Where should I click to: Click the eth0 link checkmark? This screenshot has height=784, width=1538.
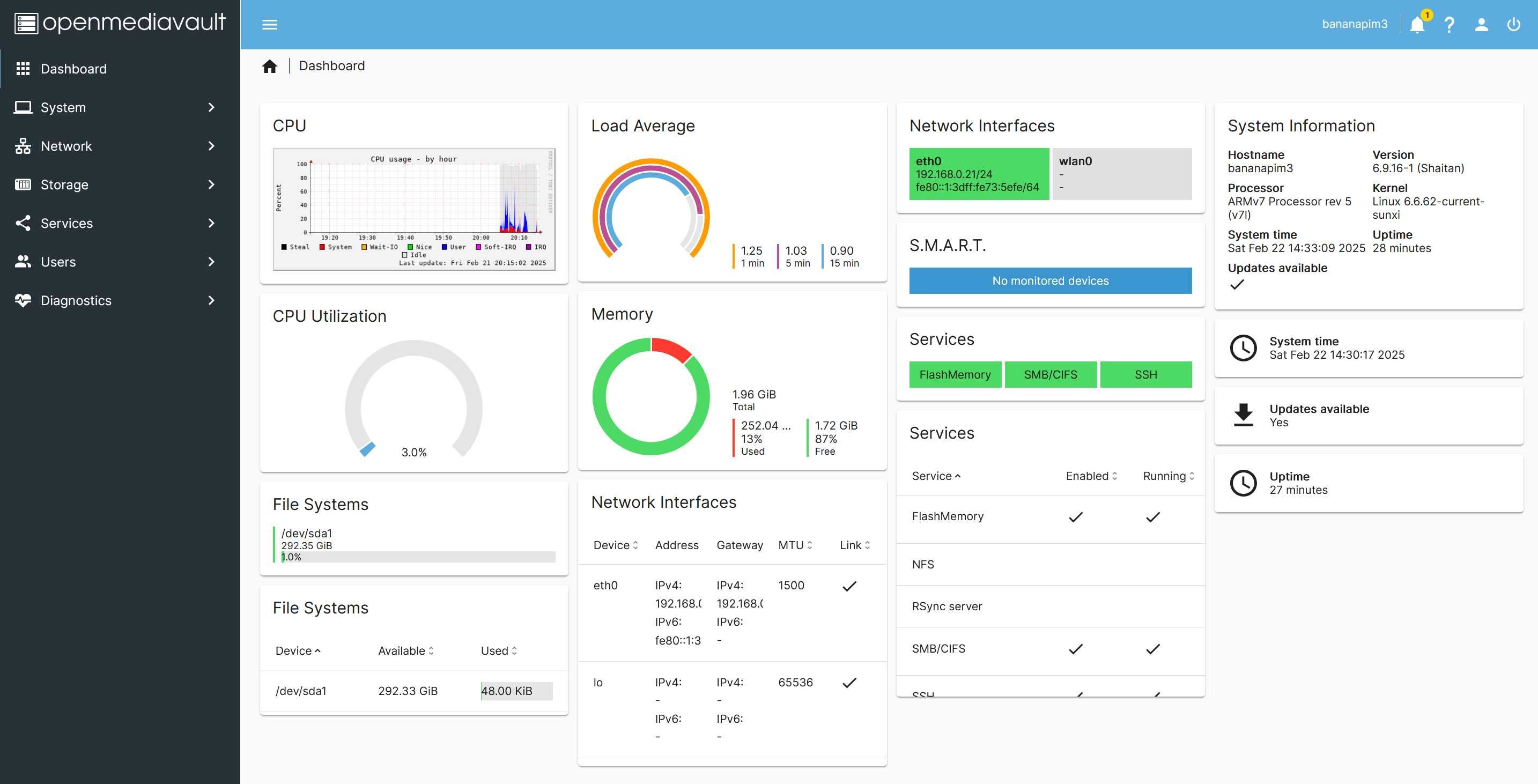[849, 586]
